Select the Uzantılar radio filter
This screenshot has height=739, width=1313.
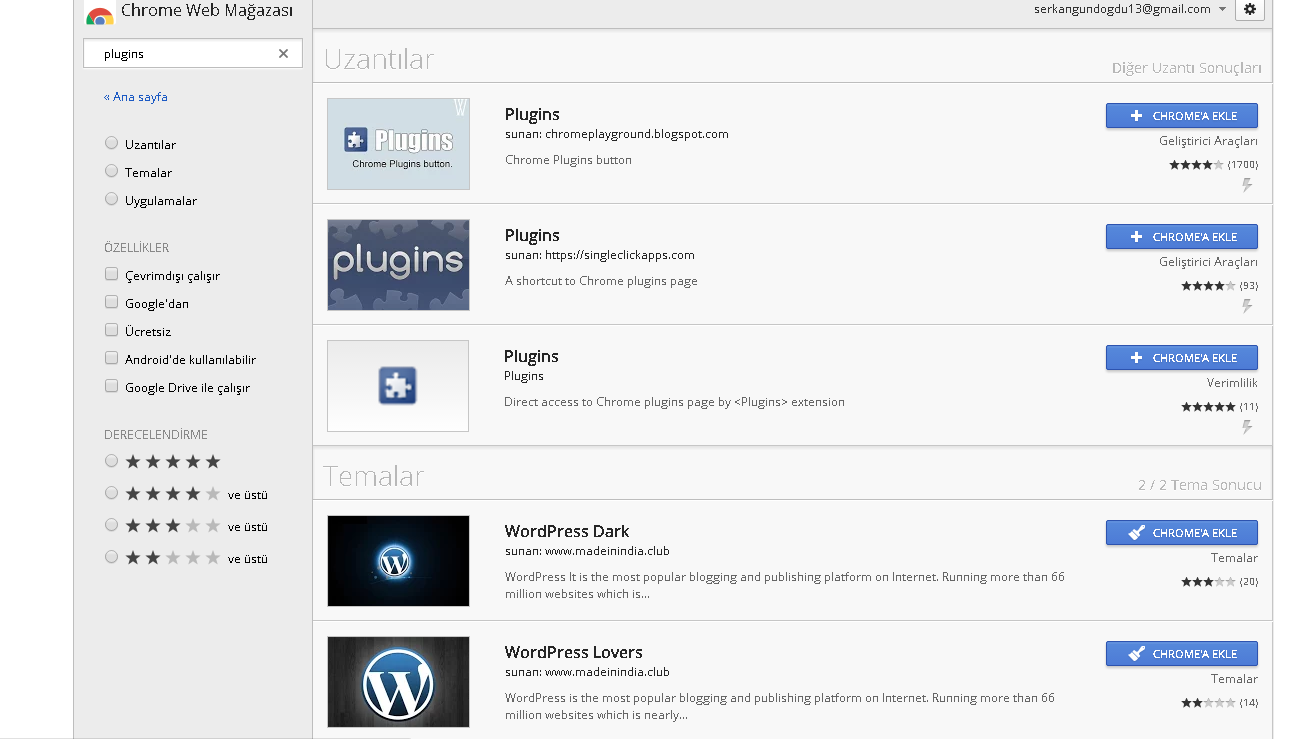pos(111,144)
